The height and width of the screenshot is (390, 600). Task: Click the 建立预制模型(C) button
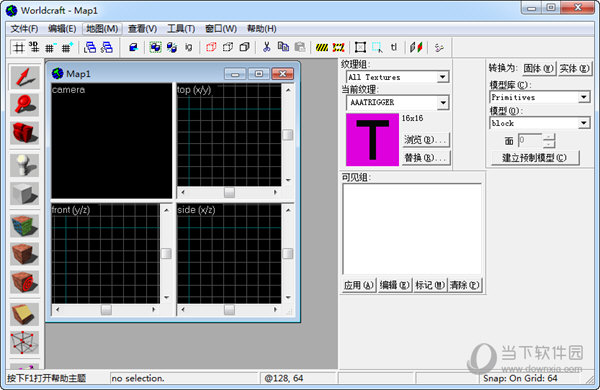535,158
